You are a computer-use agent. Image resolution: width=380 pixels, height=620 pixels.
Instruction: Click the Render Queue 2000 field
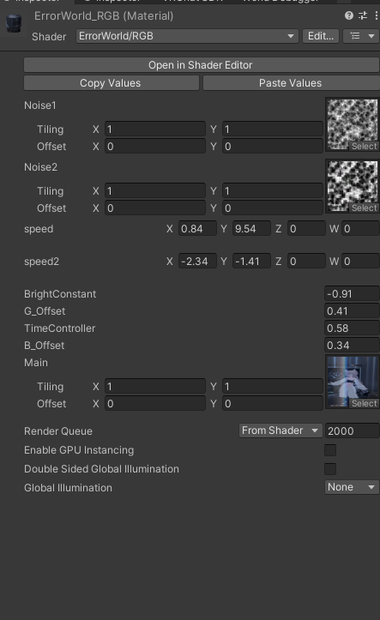352,431
